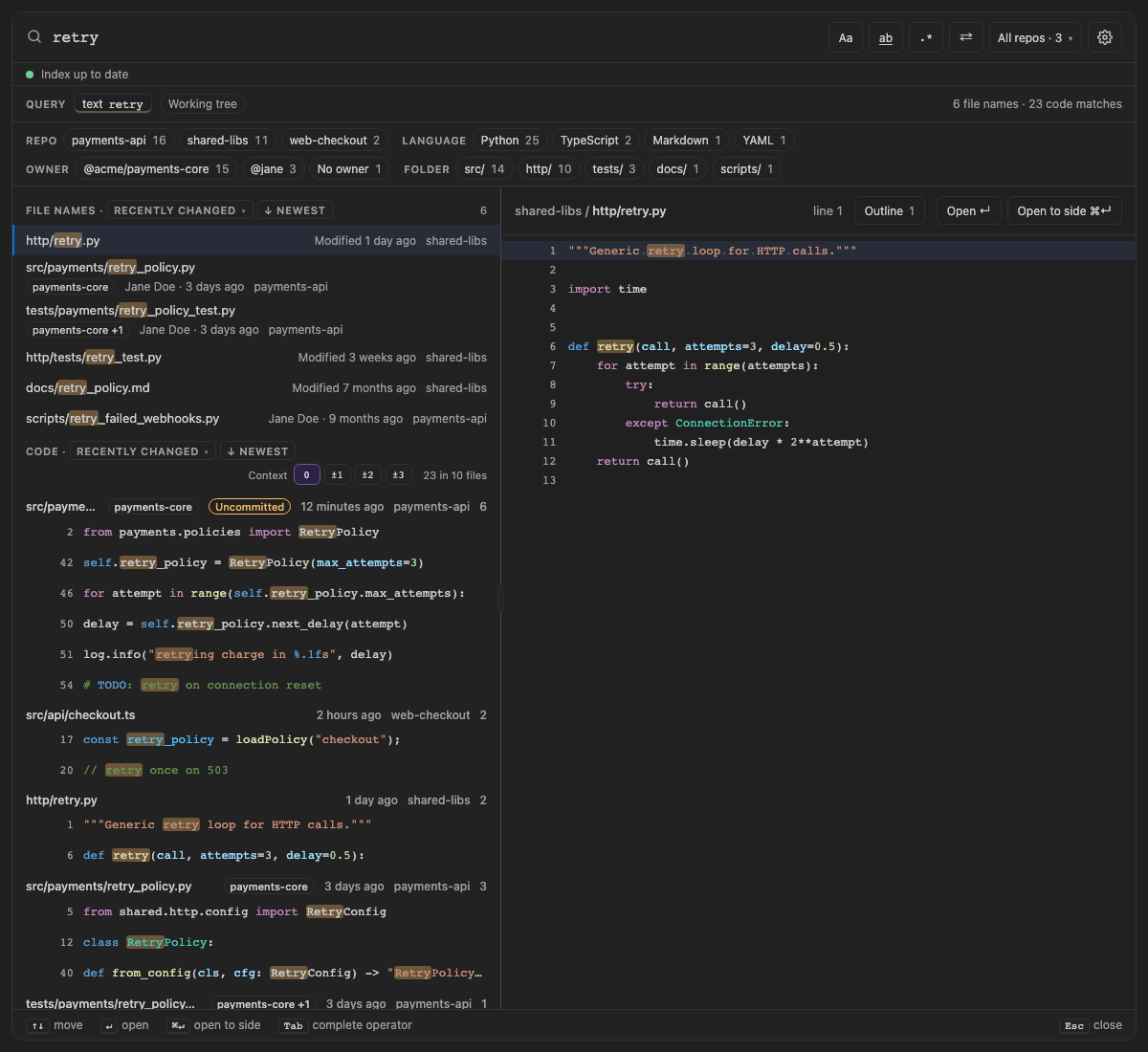
Task: Filter by shared-libs repo
Action: click(x=228, y=141)
